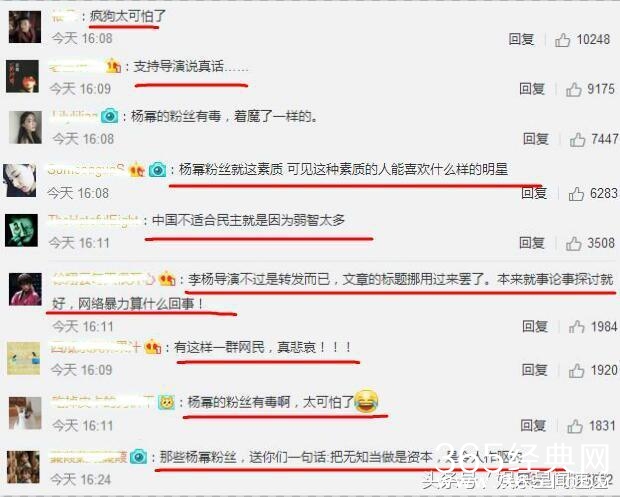This screenshot has height=497, width=620.
Task: Click thumbs-up icon beside 9175
Action: point(573,89)
